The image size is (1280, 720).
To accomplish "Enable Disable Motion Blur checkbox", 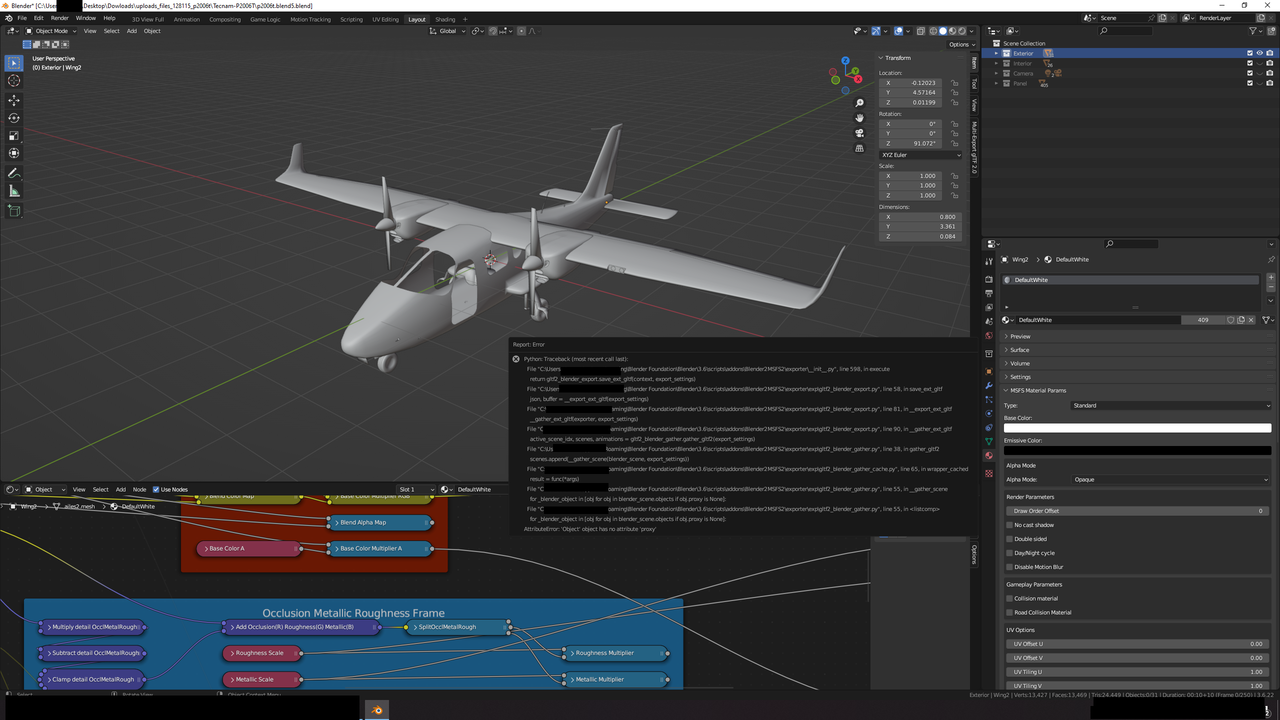I will coord(1010,567).
